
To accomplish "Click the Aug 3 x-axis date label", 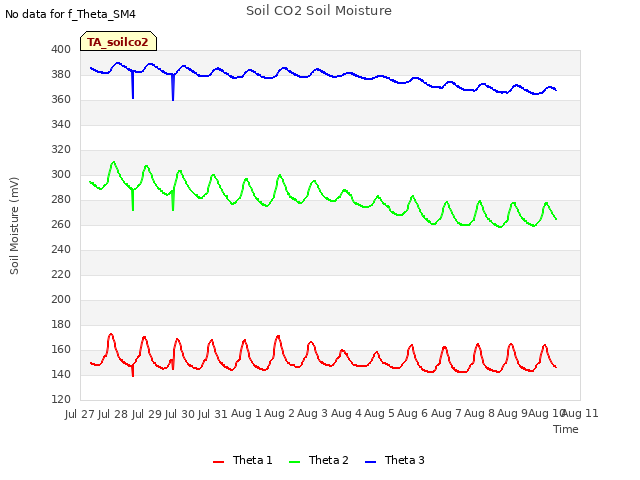I will pyautogui.click(x=313, y=414).
